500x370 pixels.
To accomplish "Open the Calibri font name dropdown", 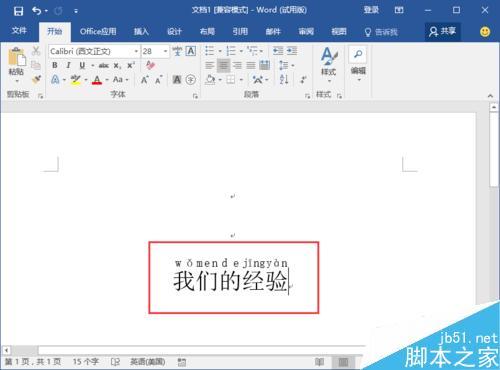I will 136,51.
